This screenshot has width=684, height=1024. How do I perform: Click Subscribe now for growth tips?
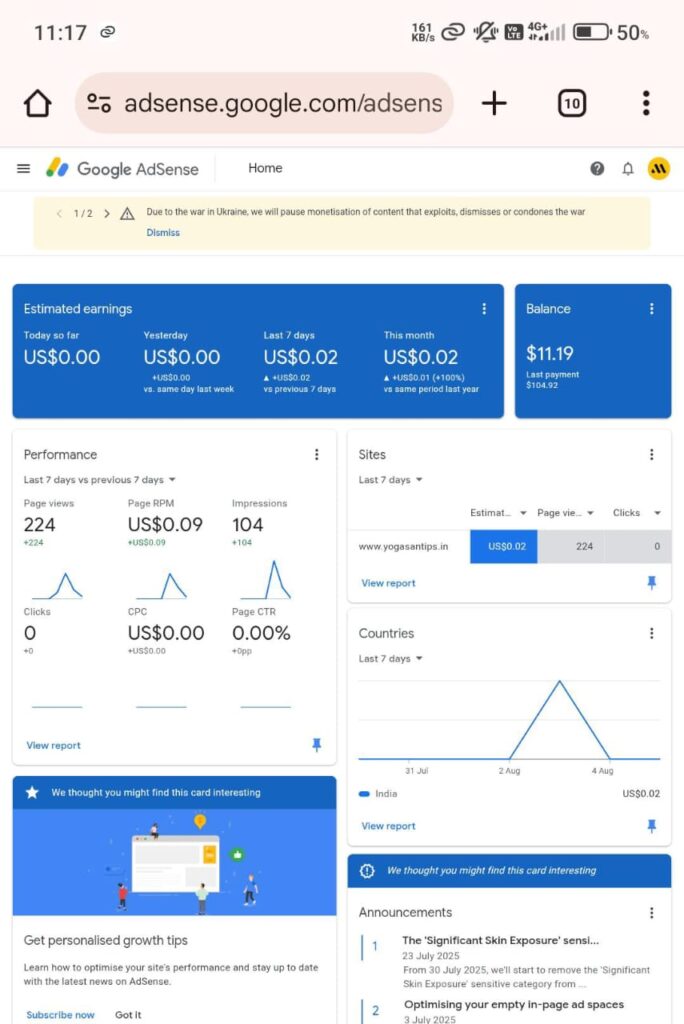(60, 1015)
